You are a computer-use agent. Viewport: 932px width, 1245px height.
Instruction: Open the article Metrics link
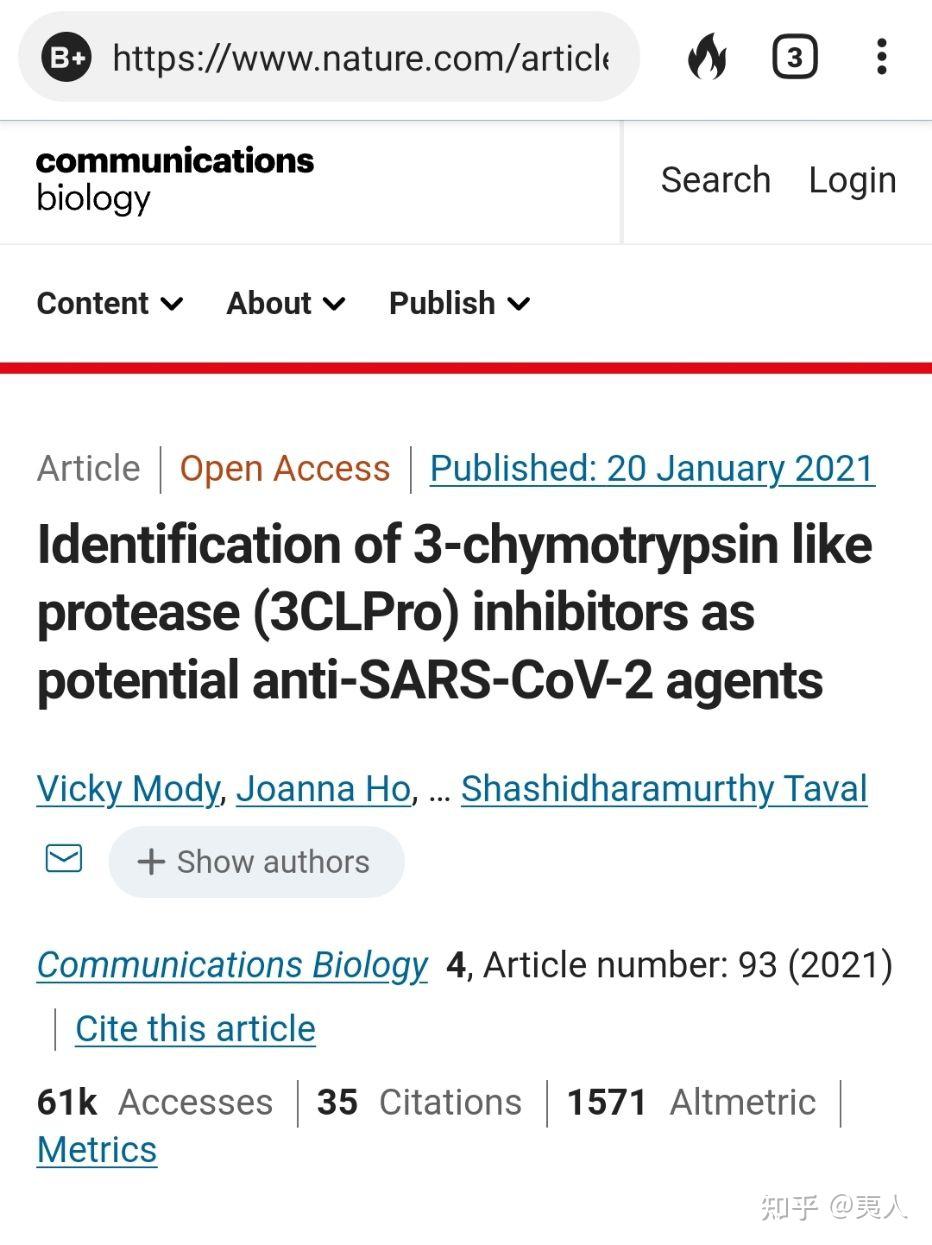tap(97, 1150)
